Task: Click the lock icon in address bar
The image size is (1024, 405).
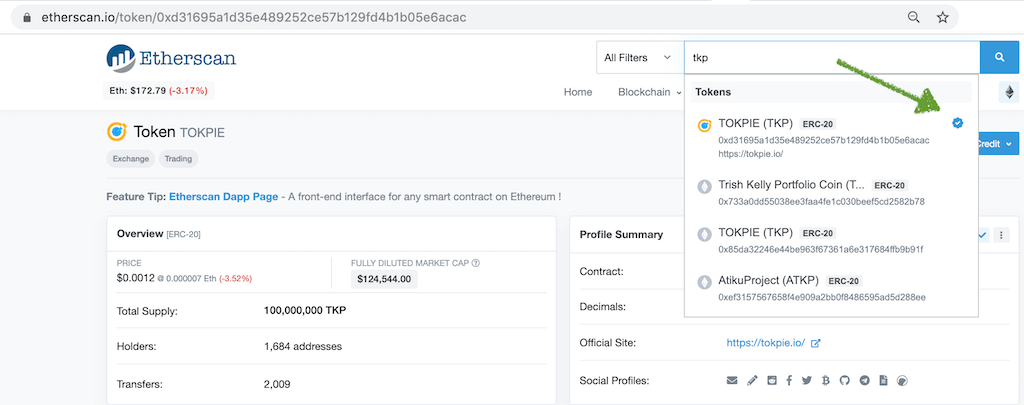Action: click(27, 18)
